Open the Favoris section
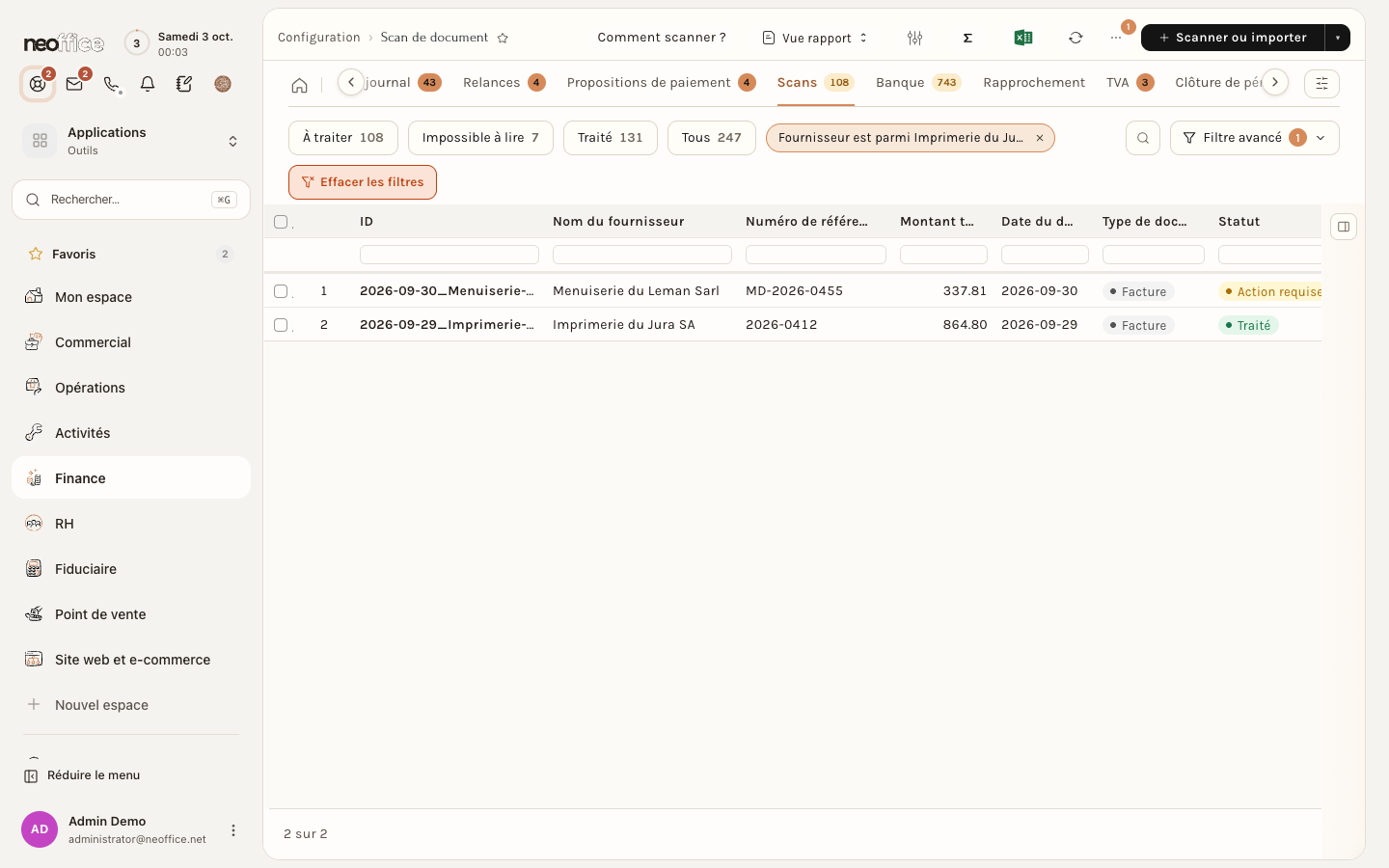This screenshot has height=868, width=1389. tap(131, 254)
